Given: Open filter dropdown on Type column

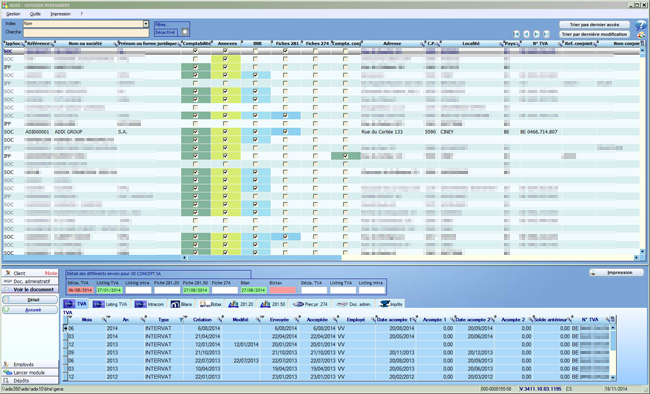Looking at the screenshot, I should click(x=185, y=318).
